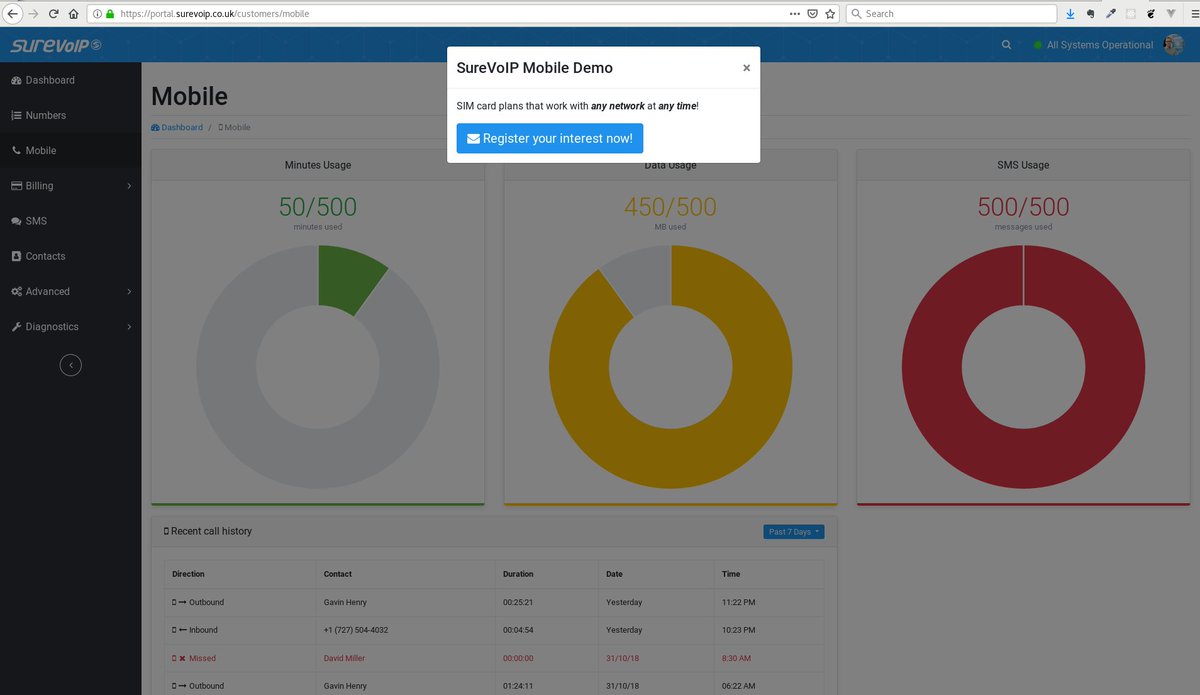
Task: Close the SureVoIP Mobile Demo dialog
Action: coord(746,68)
